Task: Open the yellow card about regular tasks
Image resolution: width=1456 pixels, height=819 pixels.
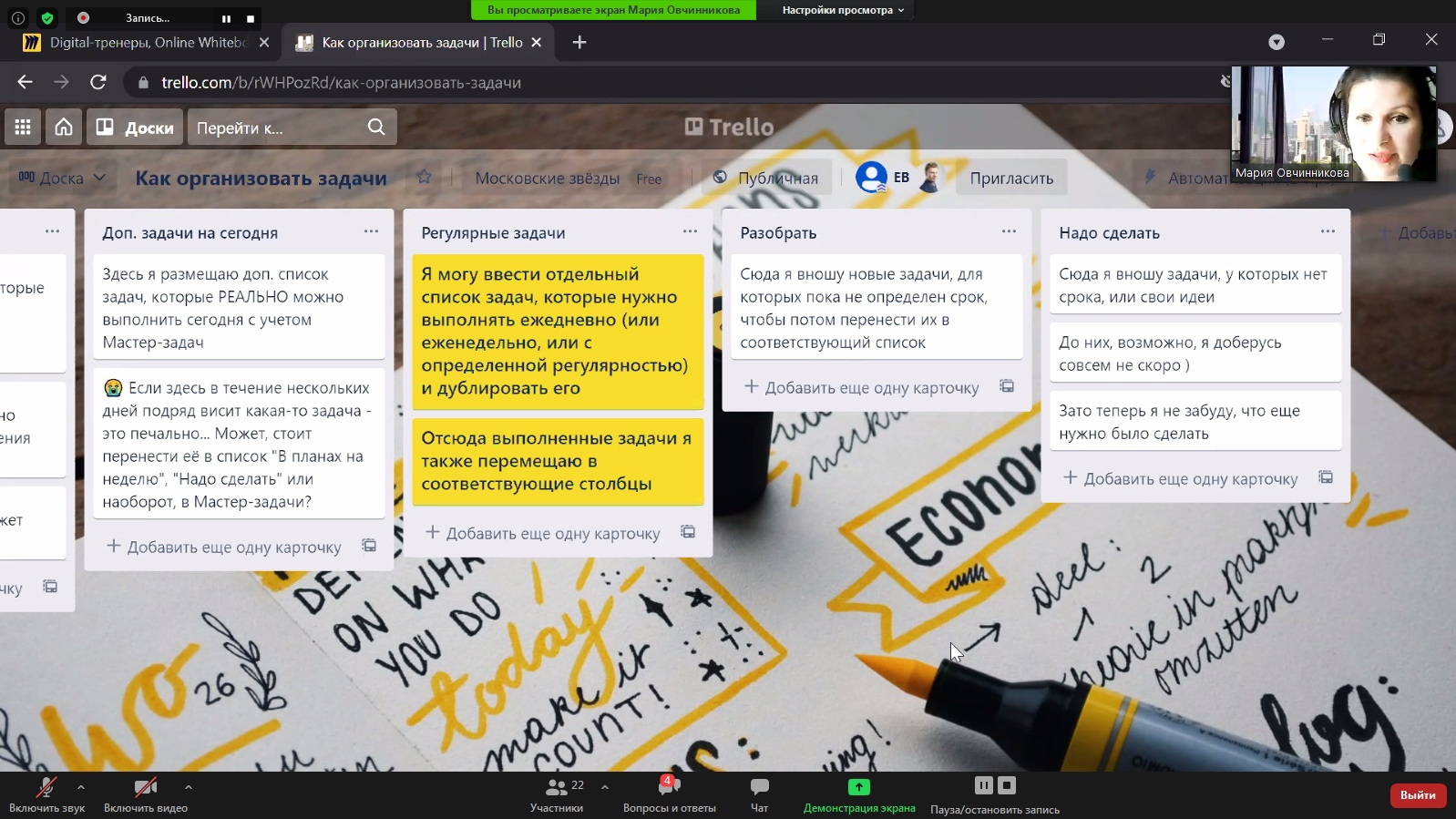Action: tap(557, 331)
